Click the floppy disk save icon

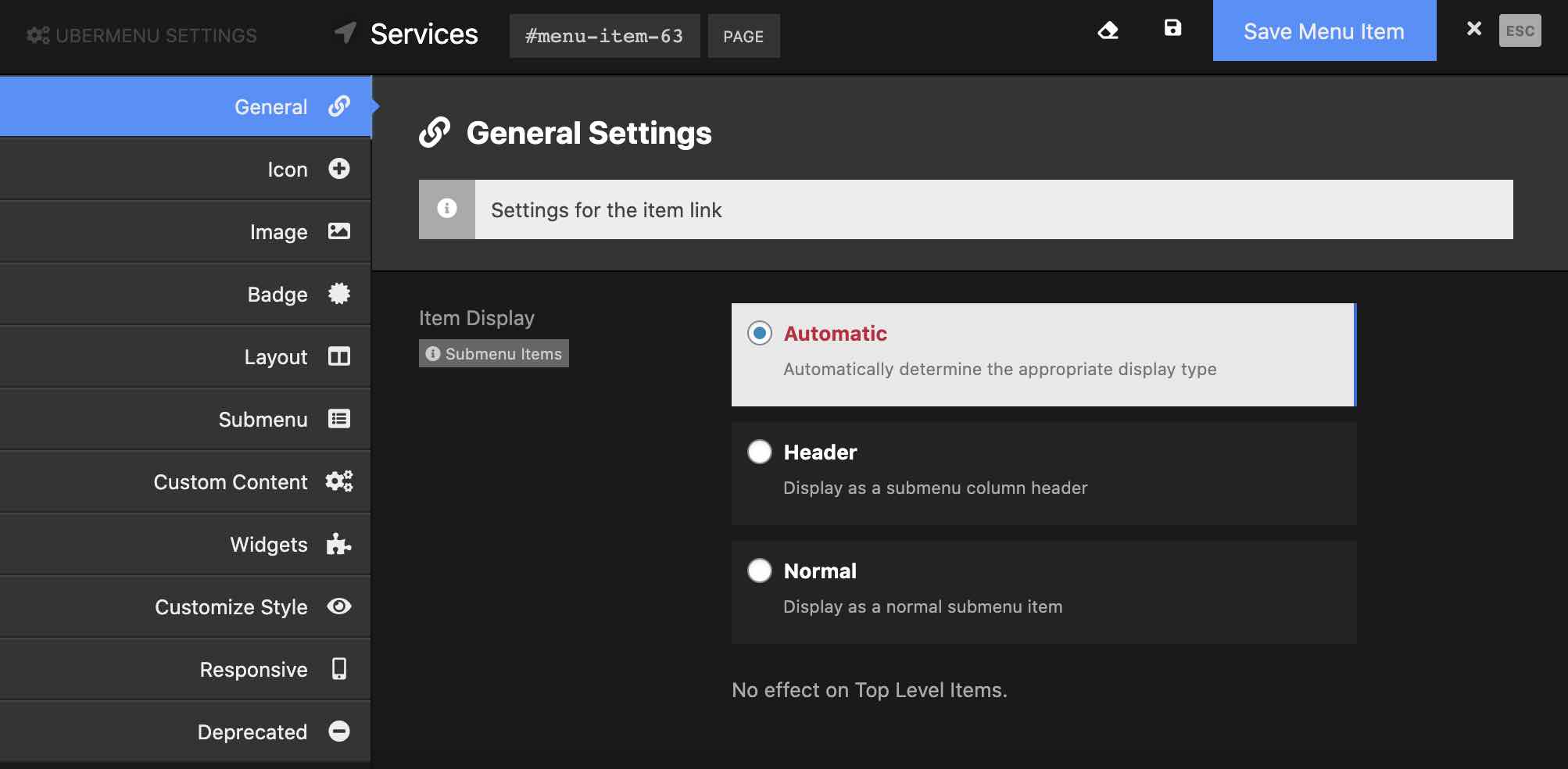(1172, 28)
